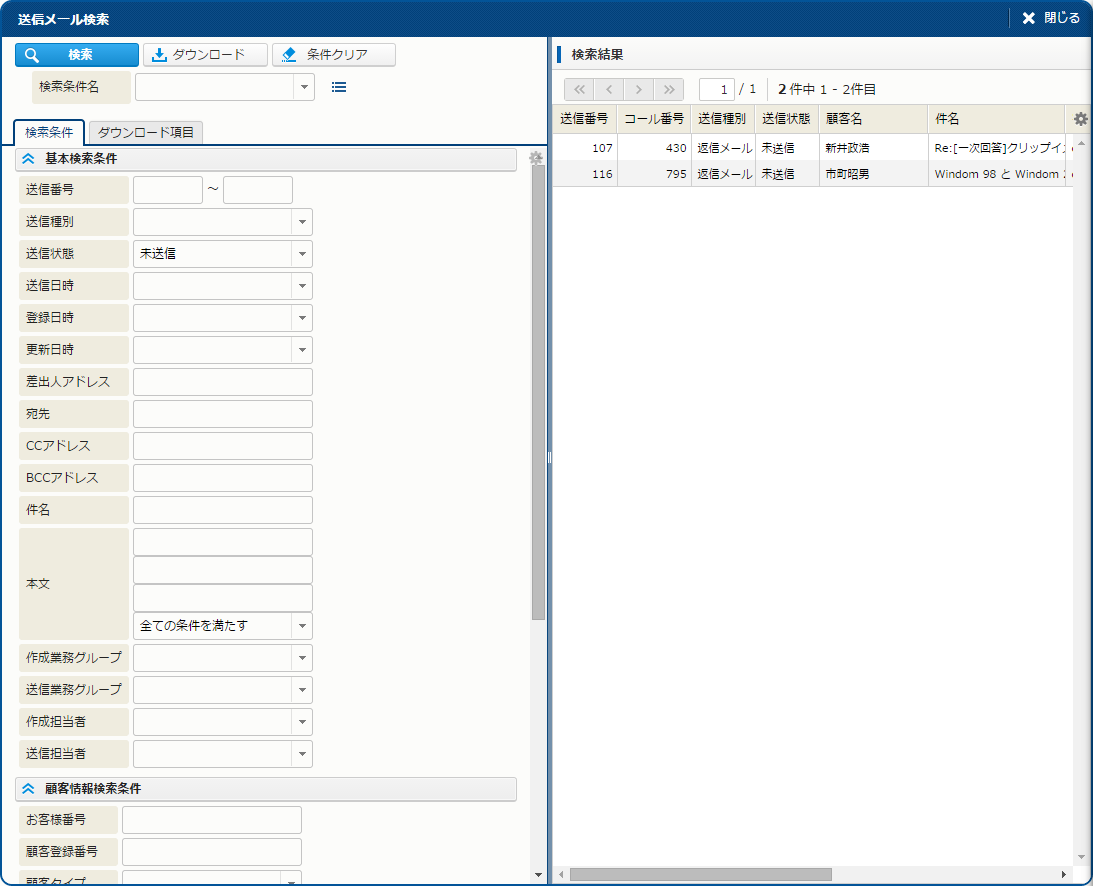Open the 全ての条件を満たす dropdown
Image resolution: width=1093 pixels, height=886 pixels.
point(302,626)
